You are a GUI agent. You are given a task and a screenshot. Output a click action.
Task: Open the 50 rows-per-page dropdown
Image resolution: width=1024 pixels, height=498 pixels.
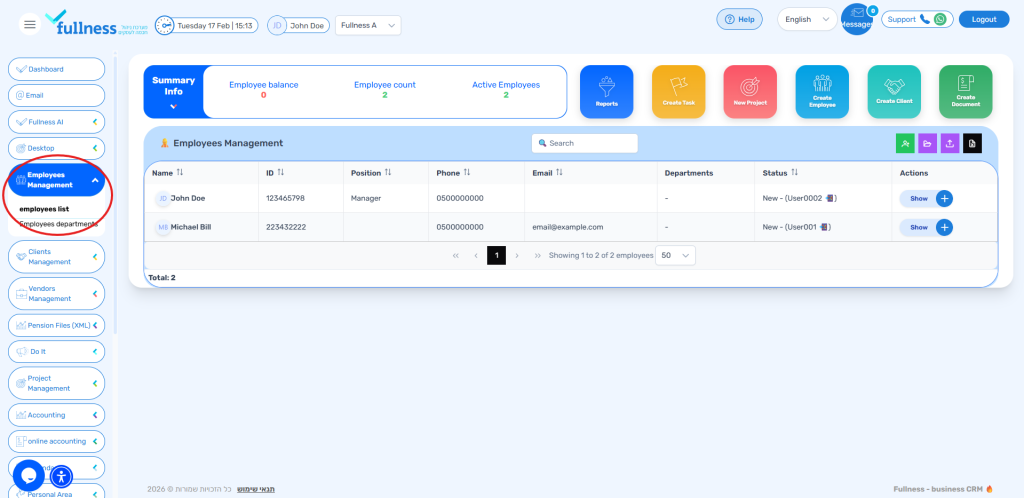pos(675,255)
